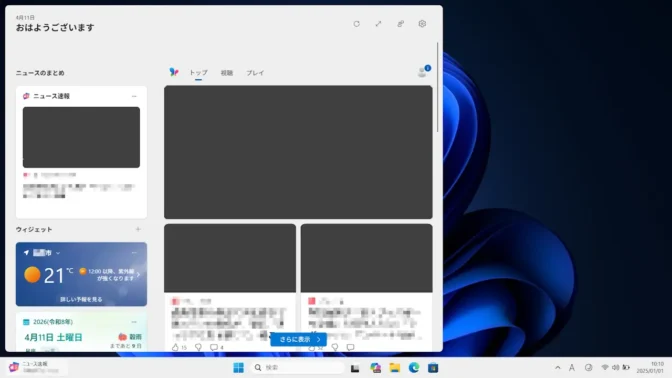
Task: Dislike the right news article
Action: click(335, 348)
